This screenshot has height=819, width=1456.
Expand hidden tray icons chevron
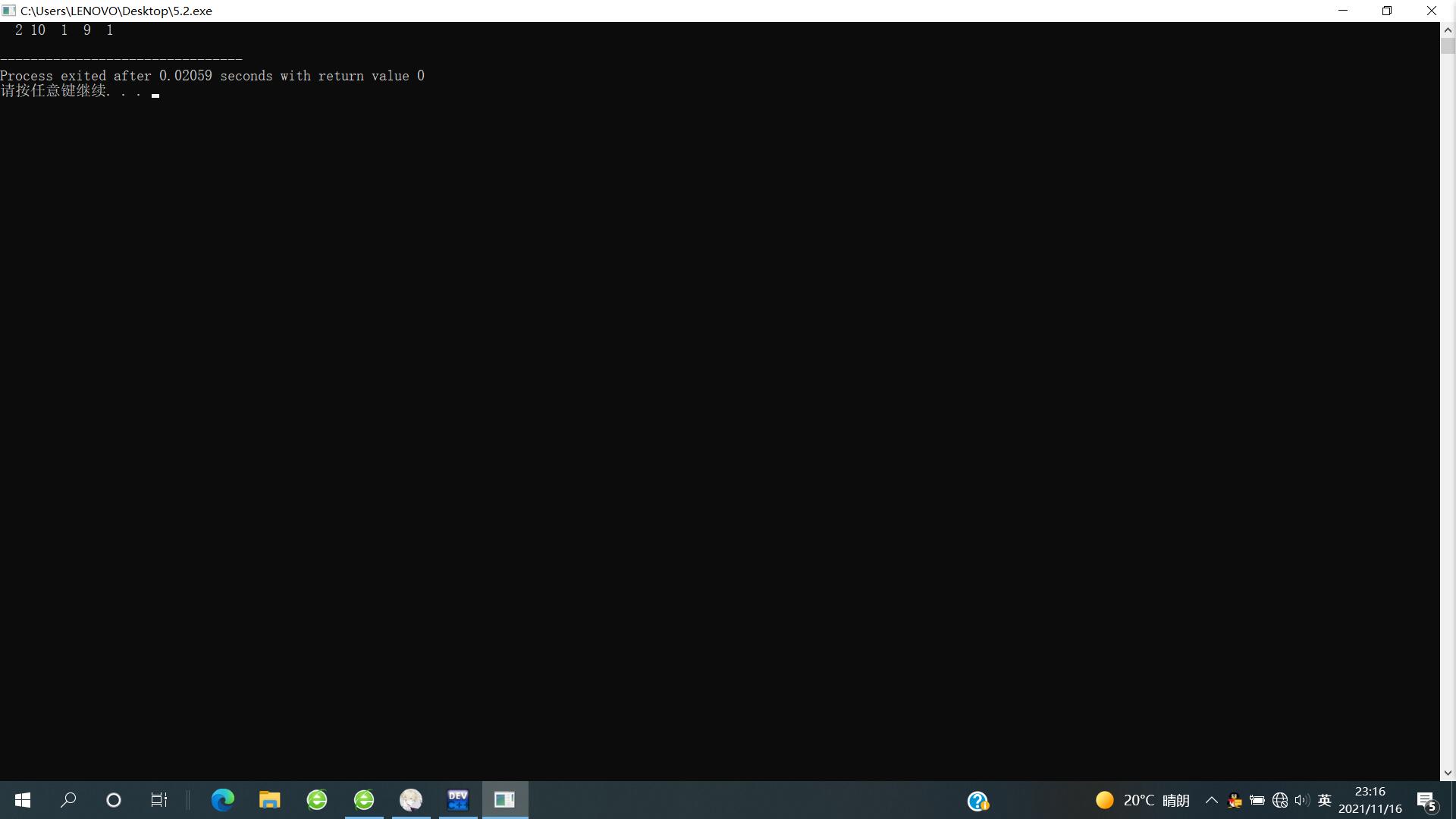click(x=1212, y=801)
